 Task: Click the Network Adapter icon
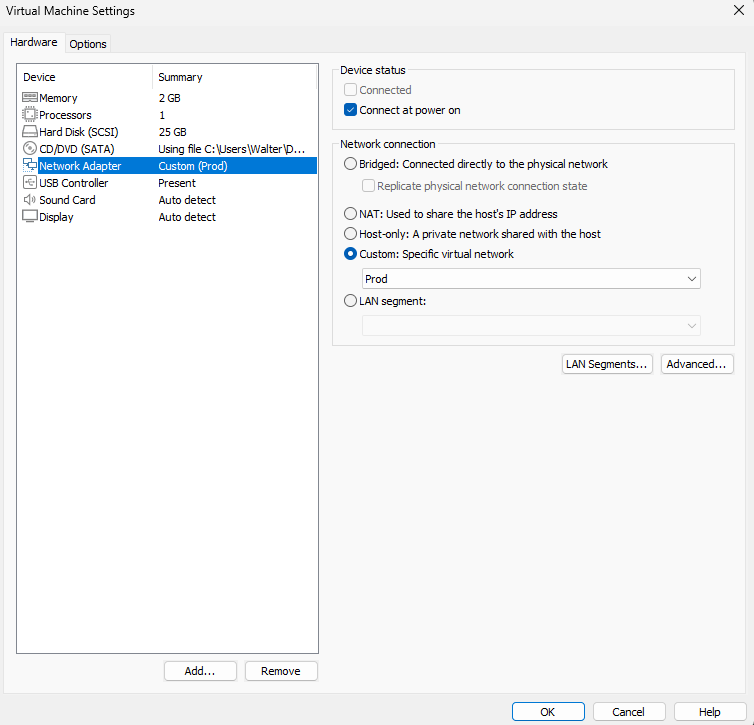pos(29,166)
